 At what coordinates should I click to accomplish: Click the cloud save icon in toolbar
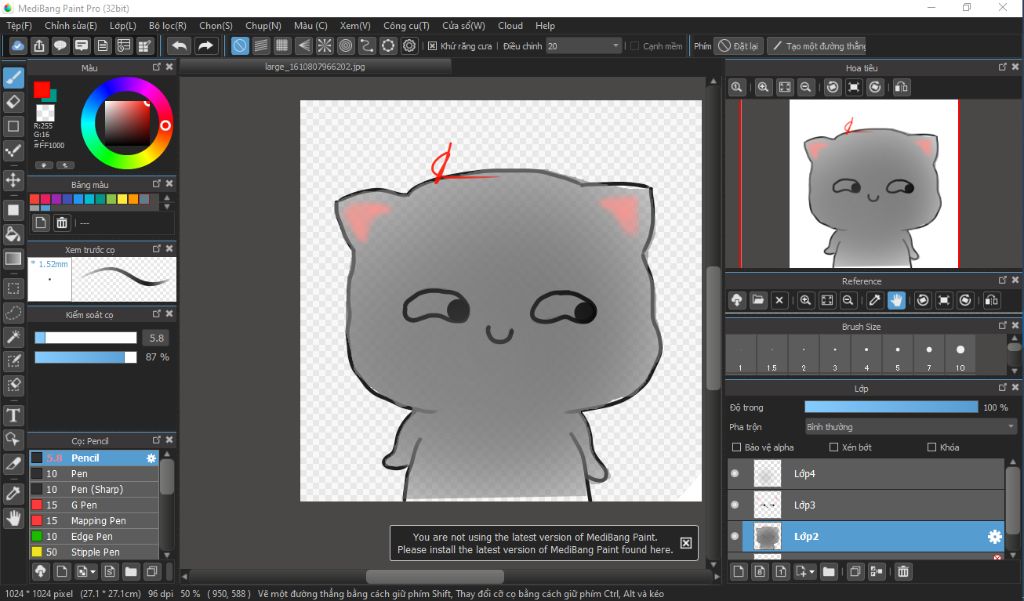tap(18, 46)
